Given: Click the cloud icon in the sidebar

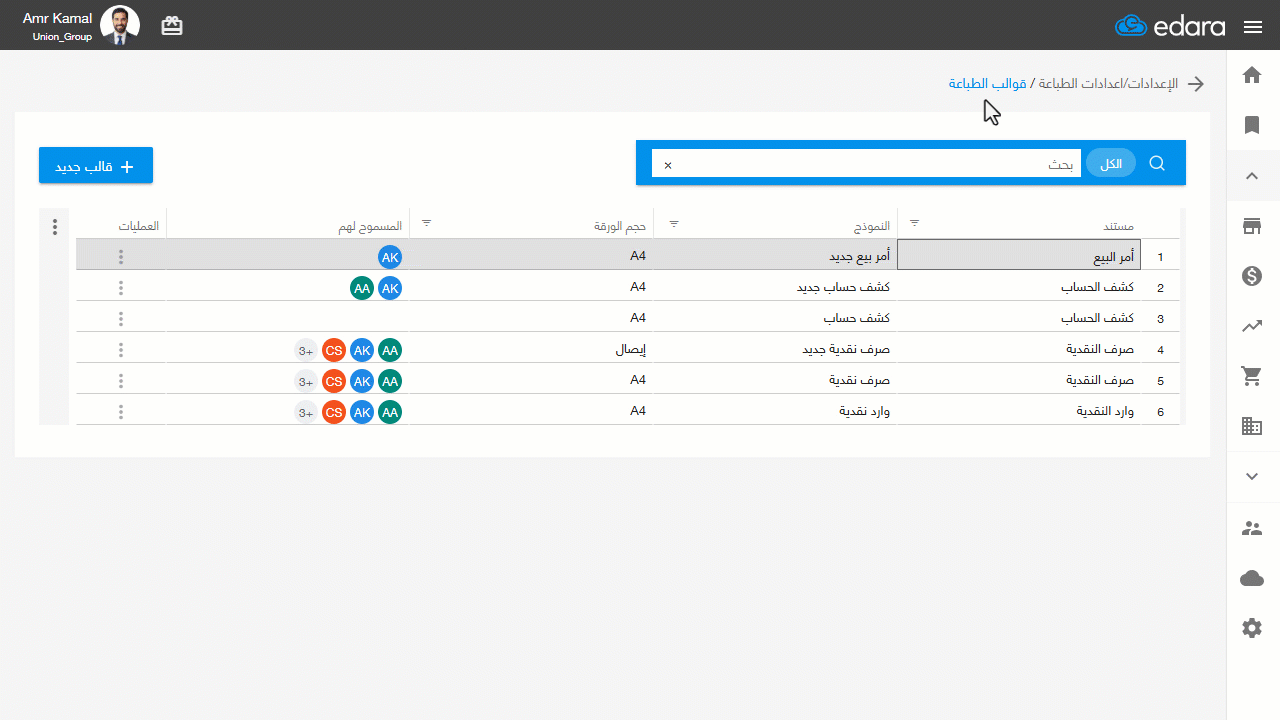Looking at the screenshot, I should [x=1252, y=578].
